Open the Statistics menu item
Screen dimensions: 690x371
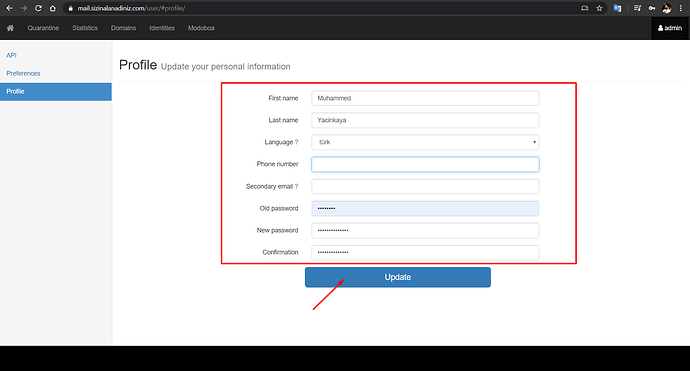[85, 28]
